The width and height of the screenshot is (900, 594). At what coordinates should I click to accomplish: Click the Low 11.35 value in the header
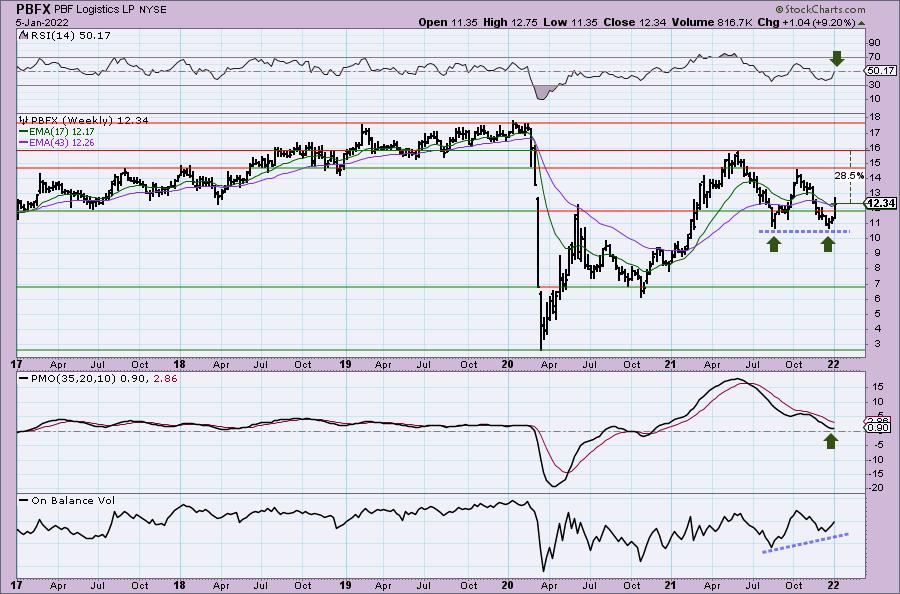[571, 22]
